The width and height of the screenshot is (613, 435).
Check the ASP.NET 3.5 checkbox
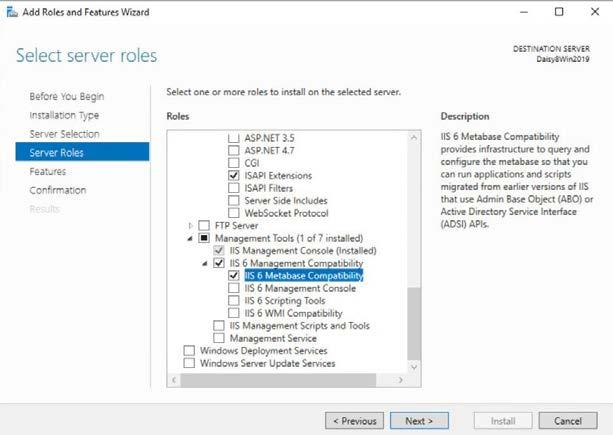tap(233, 138)
